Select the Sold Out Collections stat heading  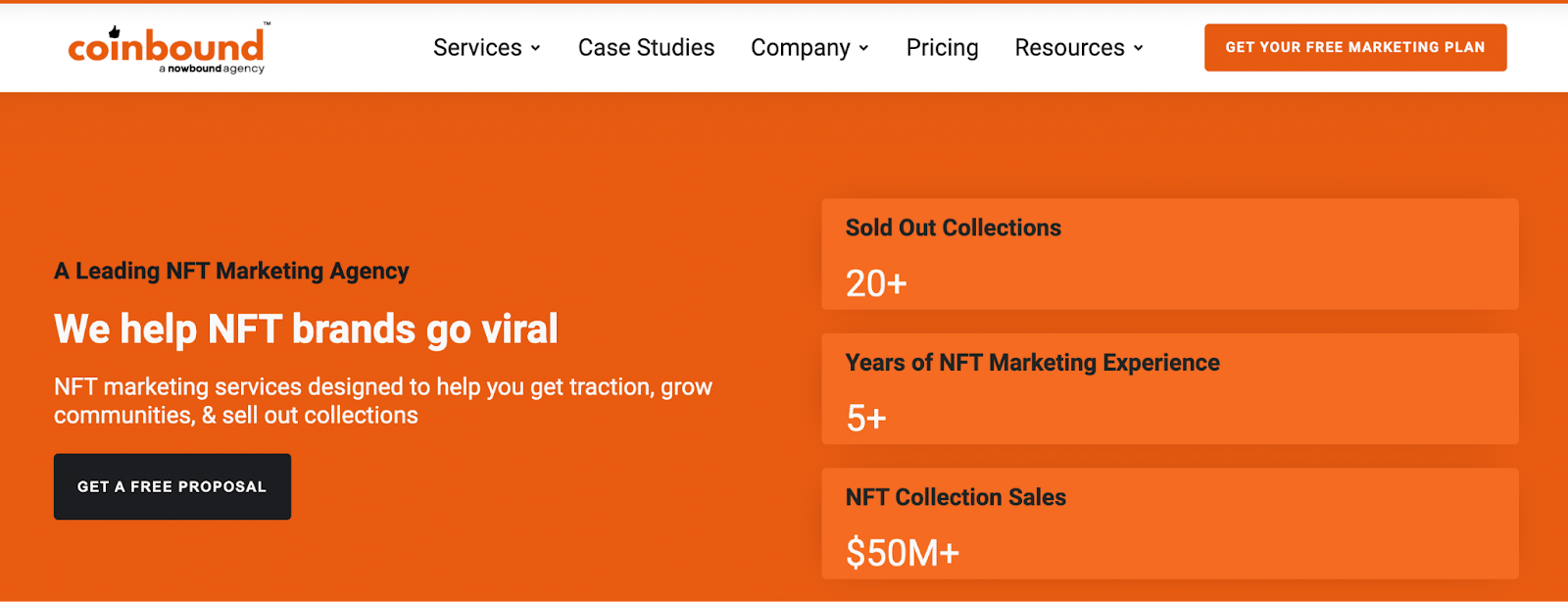point(953,227)
